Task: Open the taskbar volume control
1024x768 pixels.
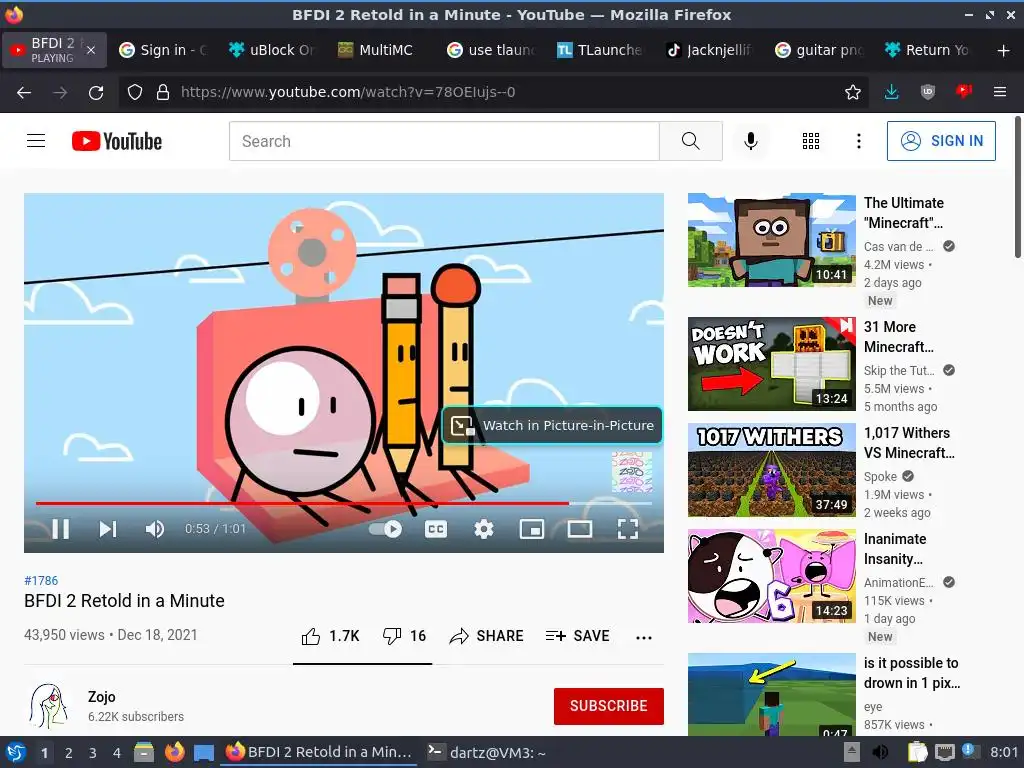Action: pyautogui.click(x=880, y=752)
